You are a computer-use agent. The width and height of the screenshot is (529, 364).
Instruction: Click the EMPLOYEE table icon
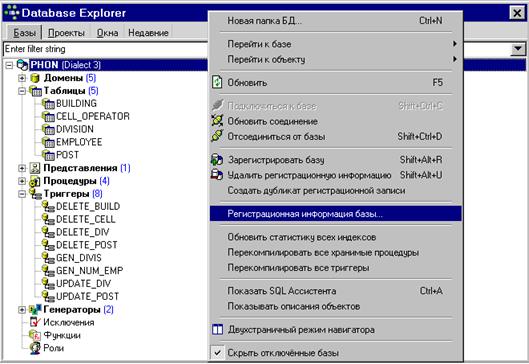(48, 142)
